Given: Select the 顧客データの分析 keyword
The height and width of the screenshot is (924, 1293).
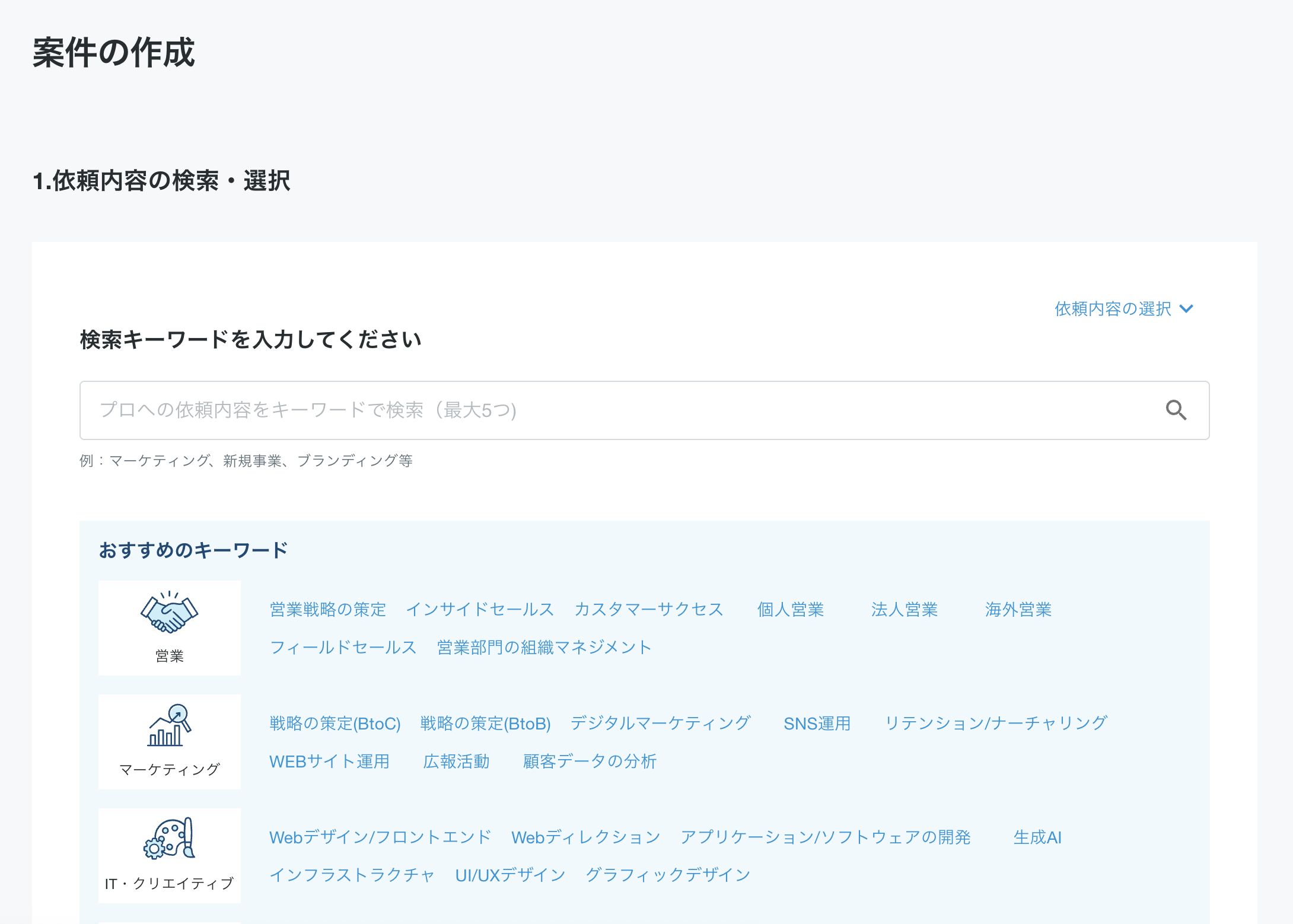Looking at the screenshot, I should pos(589,761).
